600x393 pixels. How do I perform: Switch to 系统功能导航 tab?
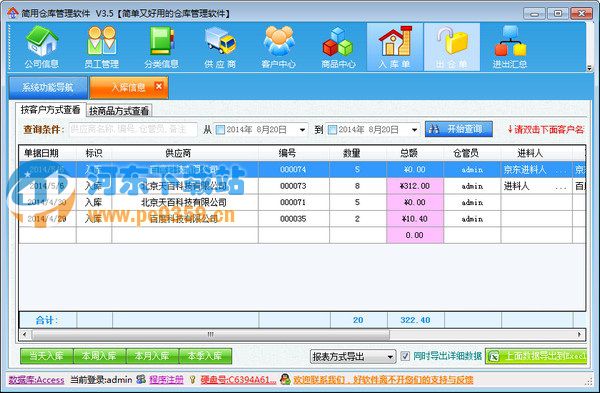pos(48,87)
